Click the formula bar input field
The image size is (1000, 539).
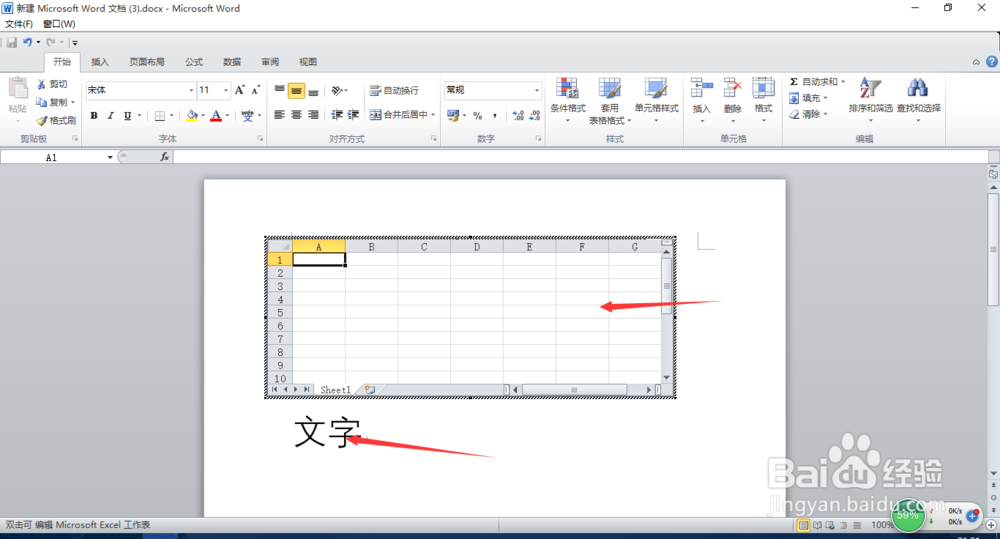pyautogui.click(x=579, y=156)
